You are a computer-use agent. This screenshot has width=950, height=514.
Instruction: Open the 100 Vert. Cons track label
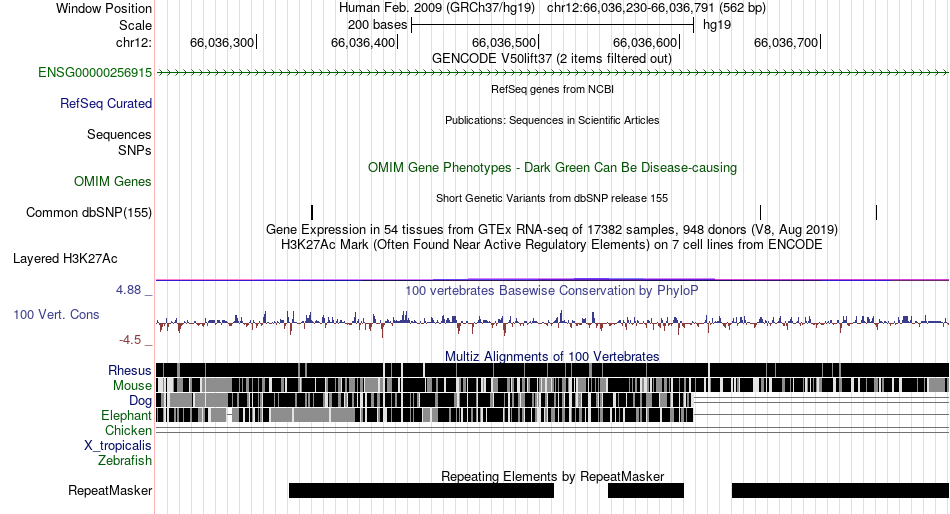coord(56,315)
